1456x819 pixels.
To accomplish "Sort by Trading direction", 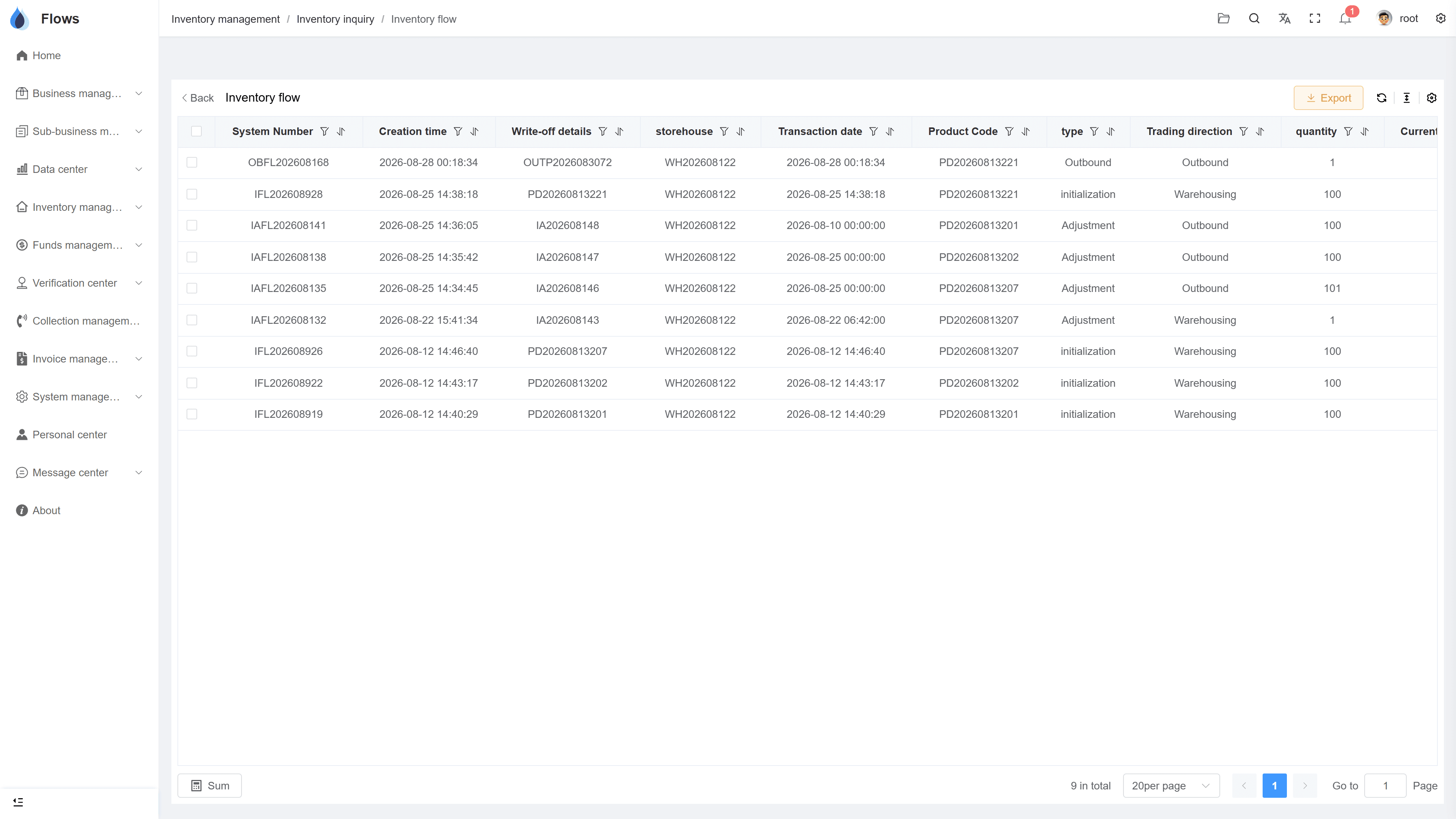I will (1260, 132).
